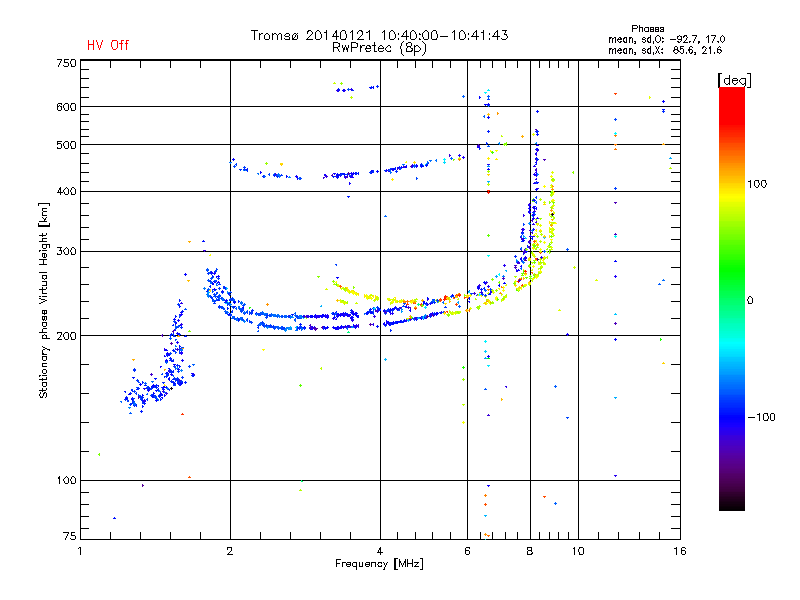
Task: Click the subtitle 'RwPretec (8p)'
Action: point(379,48)
